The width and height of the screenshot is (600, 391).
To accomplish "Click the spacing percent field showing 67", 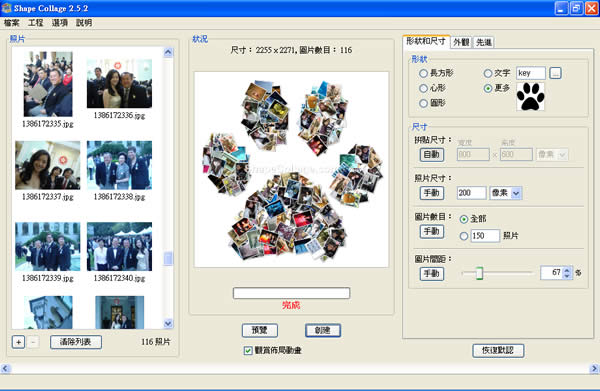I will tap(551, 273).
